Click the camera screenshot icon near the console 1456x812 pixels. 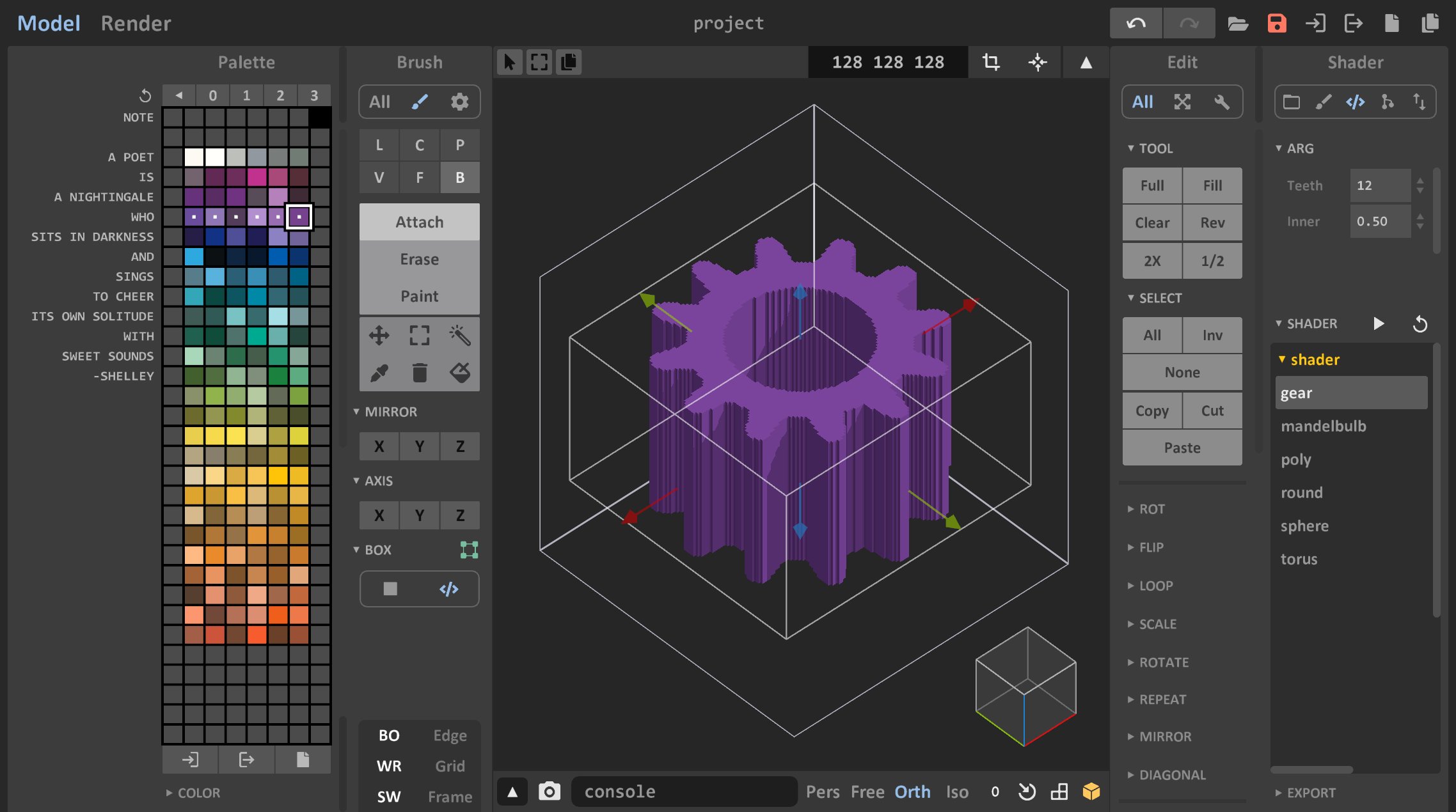click(549, 791)
